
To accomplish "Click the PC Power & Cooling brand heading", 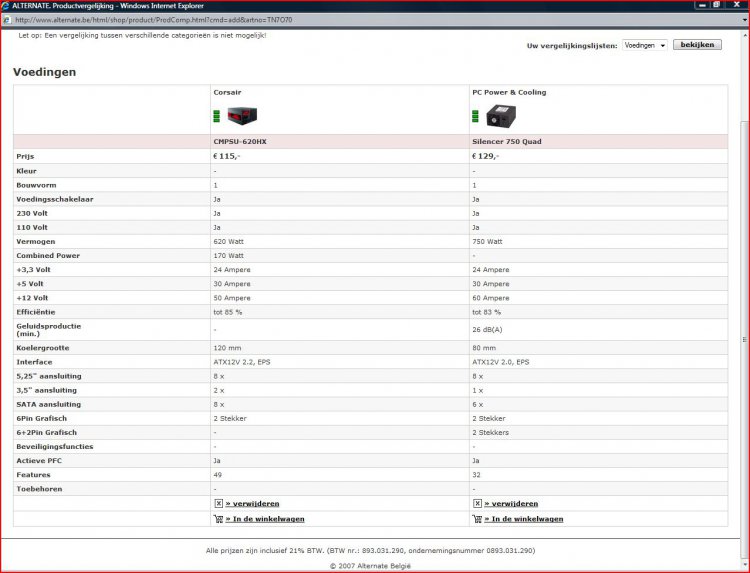I will click(x=509, y=92).
